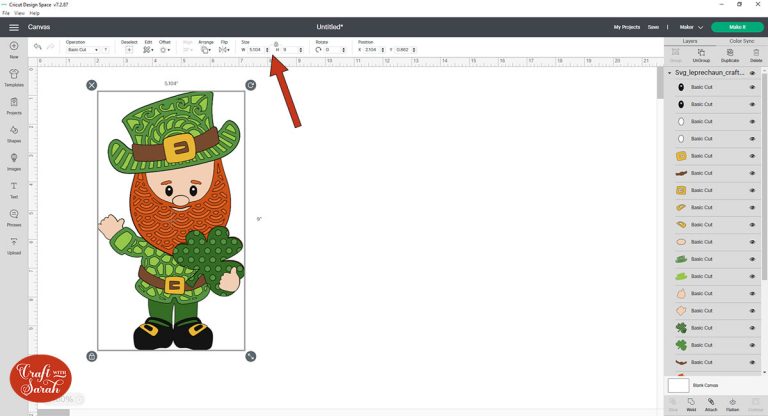The width and height of the screenshot is (768, 416).
Task: Click the Undo arrow in the toolbar
Action: tap(39, 47)
